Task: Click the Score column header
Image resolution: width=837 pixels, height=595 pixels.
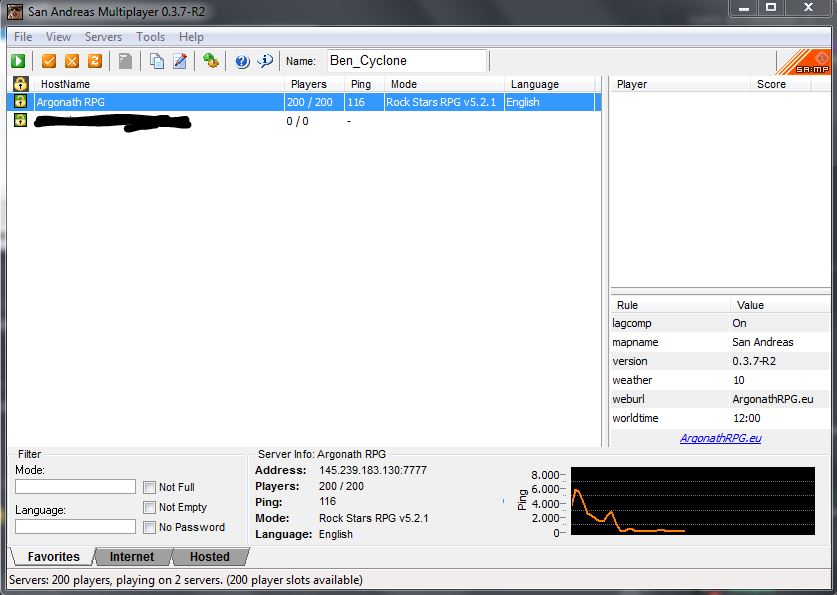Action: coord(780,84)
